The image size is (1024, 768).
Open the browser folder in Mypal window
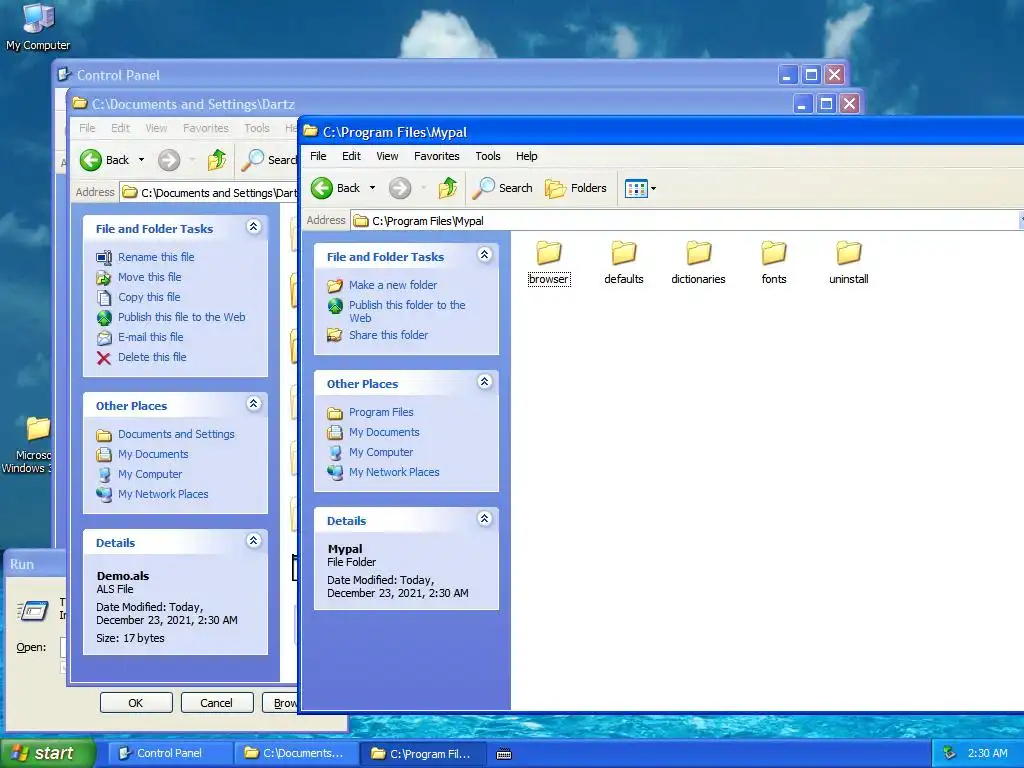pos(549,262)
